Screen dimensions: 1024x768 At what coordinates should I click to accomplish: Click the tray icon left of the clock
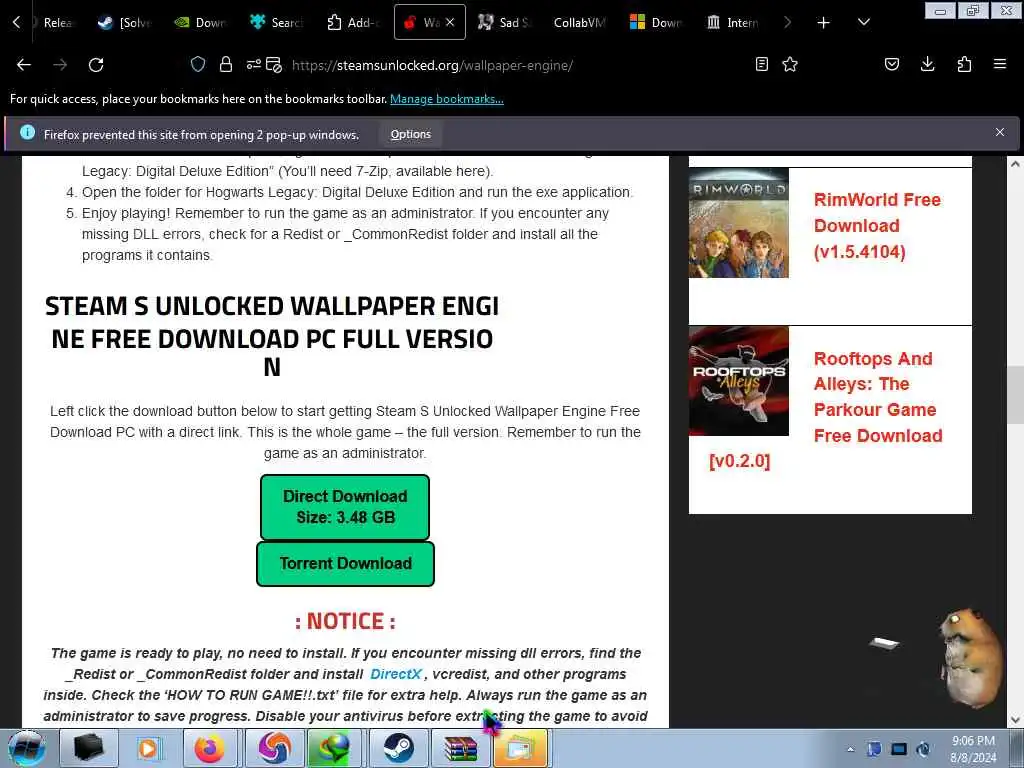[923, 749]
